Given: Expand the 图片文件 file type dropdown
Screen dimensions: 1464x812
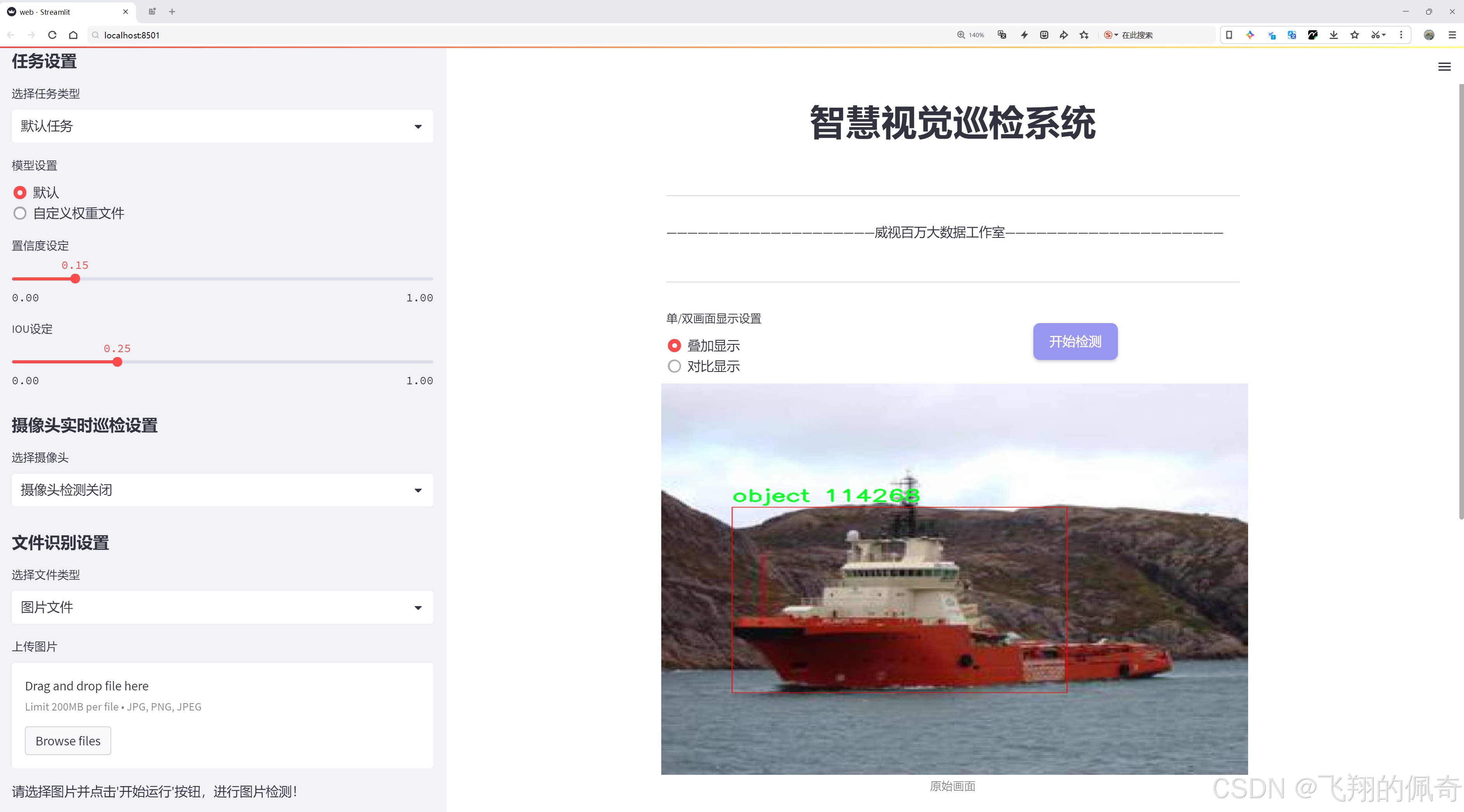Looking at the screenshot, I should coord(222,607).
